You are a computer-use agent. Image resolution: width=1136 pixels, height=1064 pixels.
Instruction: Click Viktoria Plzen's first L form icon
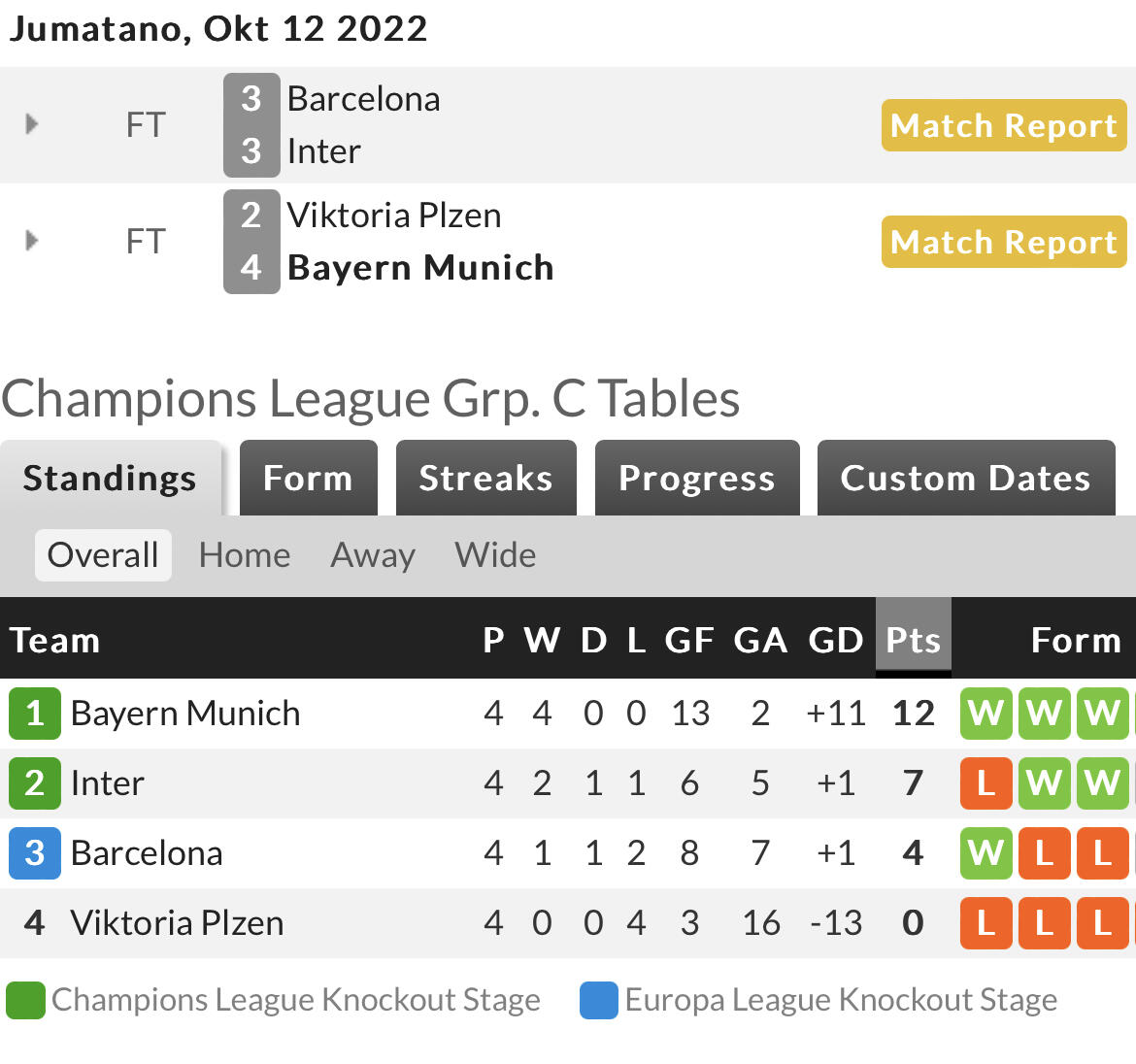[x=986, y=923]
